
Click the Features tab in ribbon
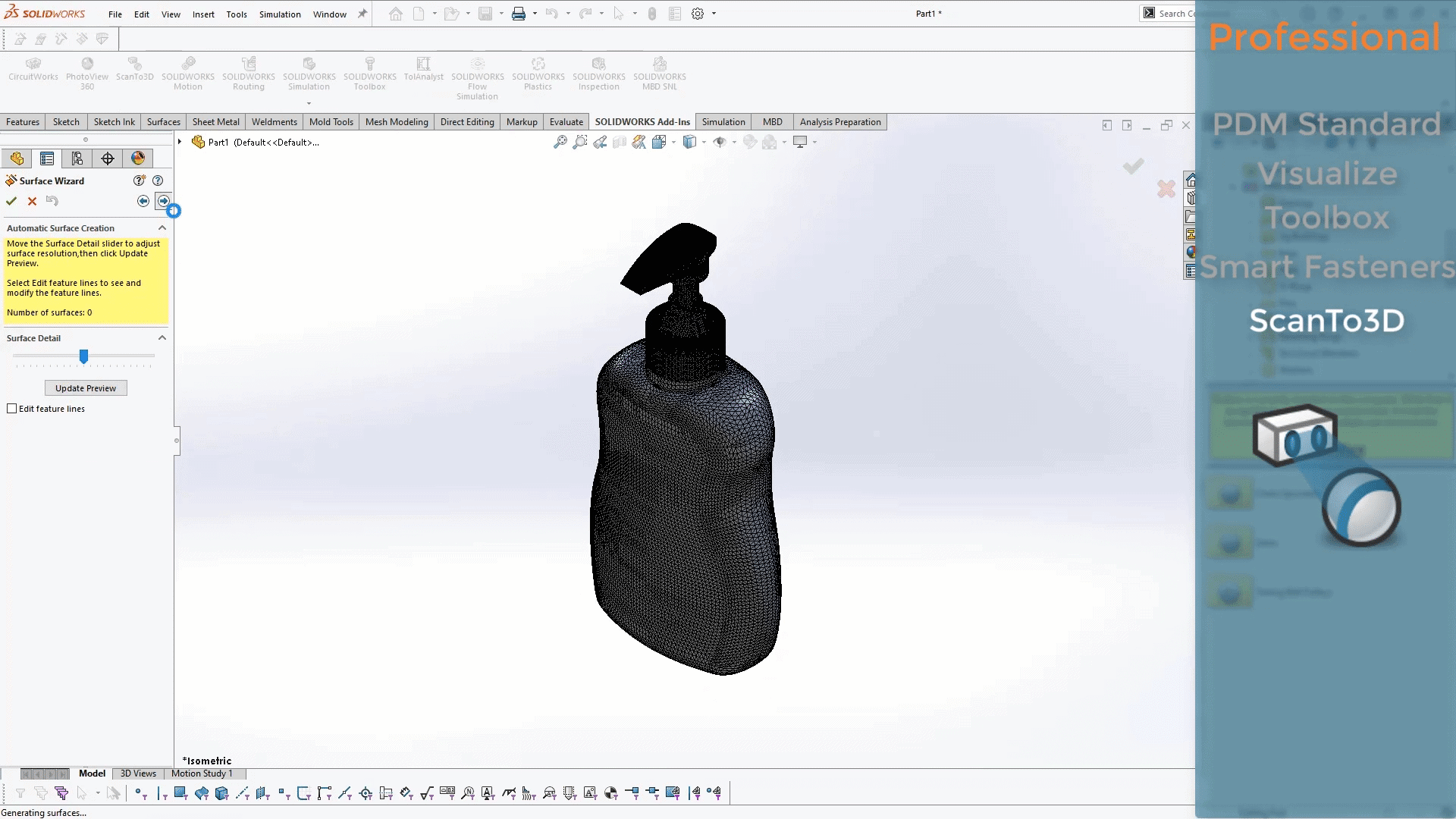(22, 121)
